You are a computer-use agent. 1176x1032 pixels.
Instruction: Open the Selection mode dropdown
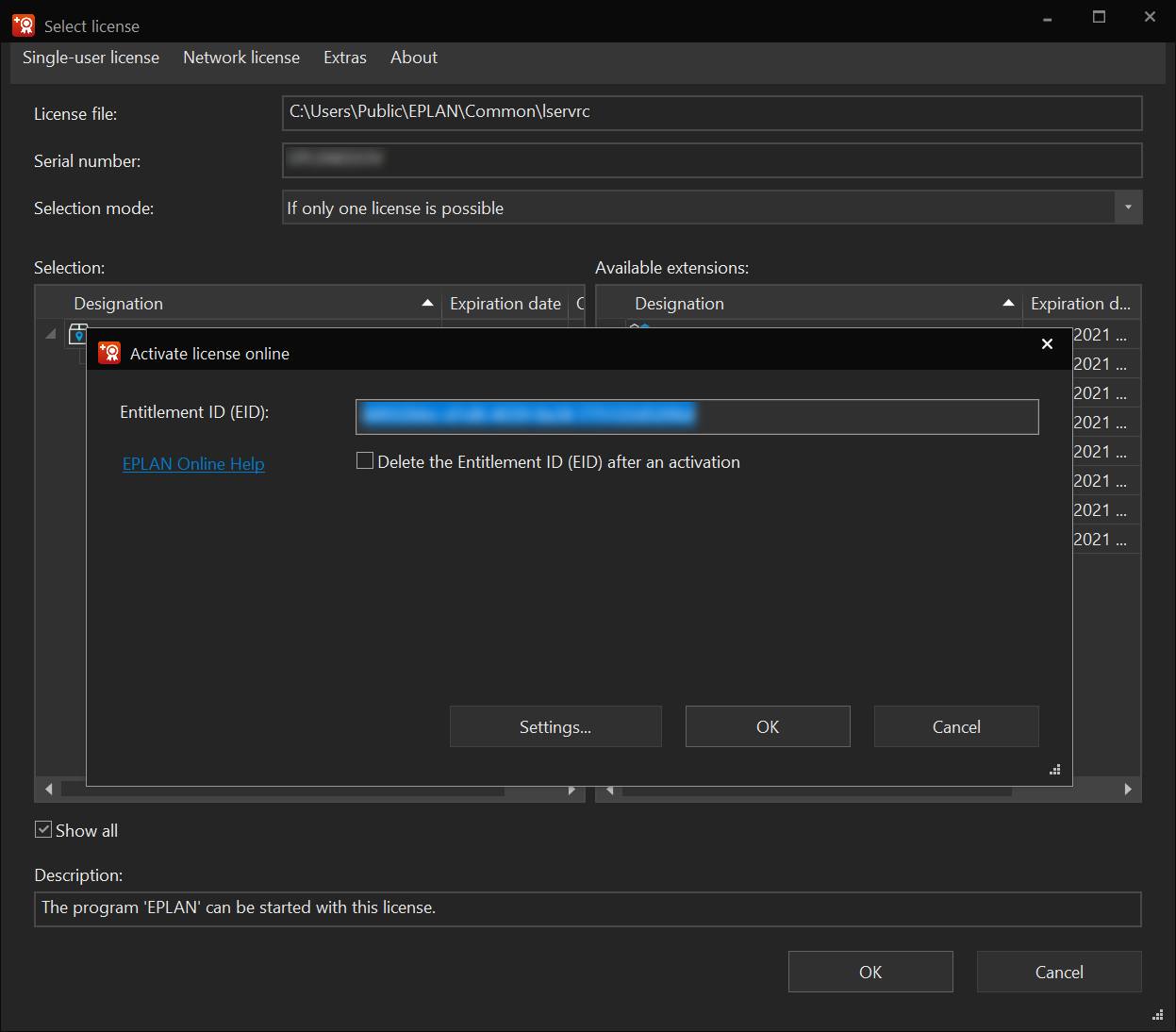1128,208
